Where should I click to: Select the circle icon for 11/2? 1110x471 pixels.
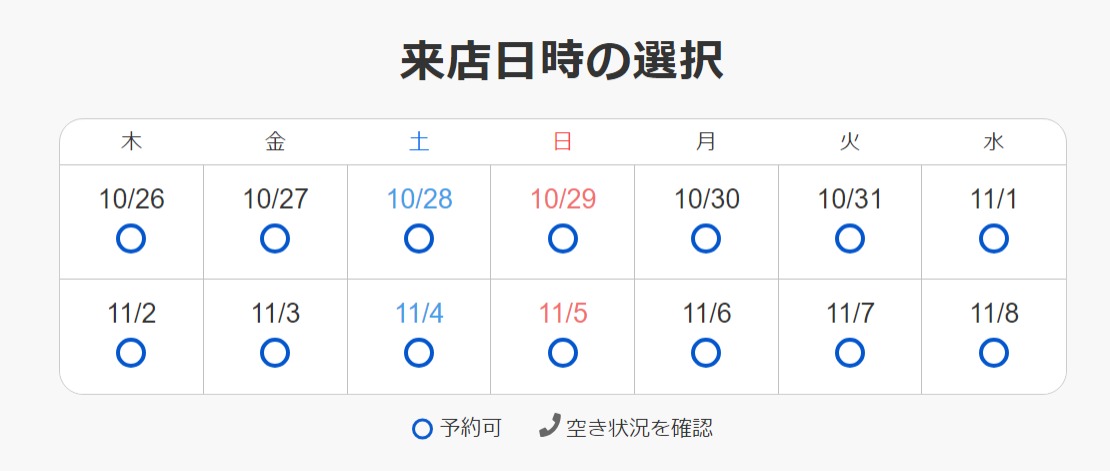pos(131,353)
